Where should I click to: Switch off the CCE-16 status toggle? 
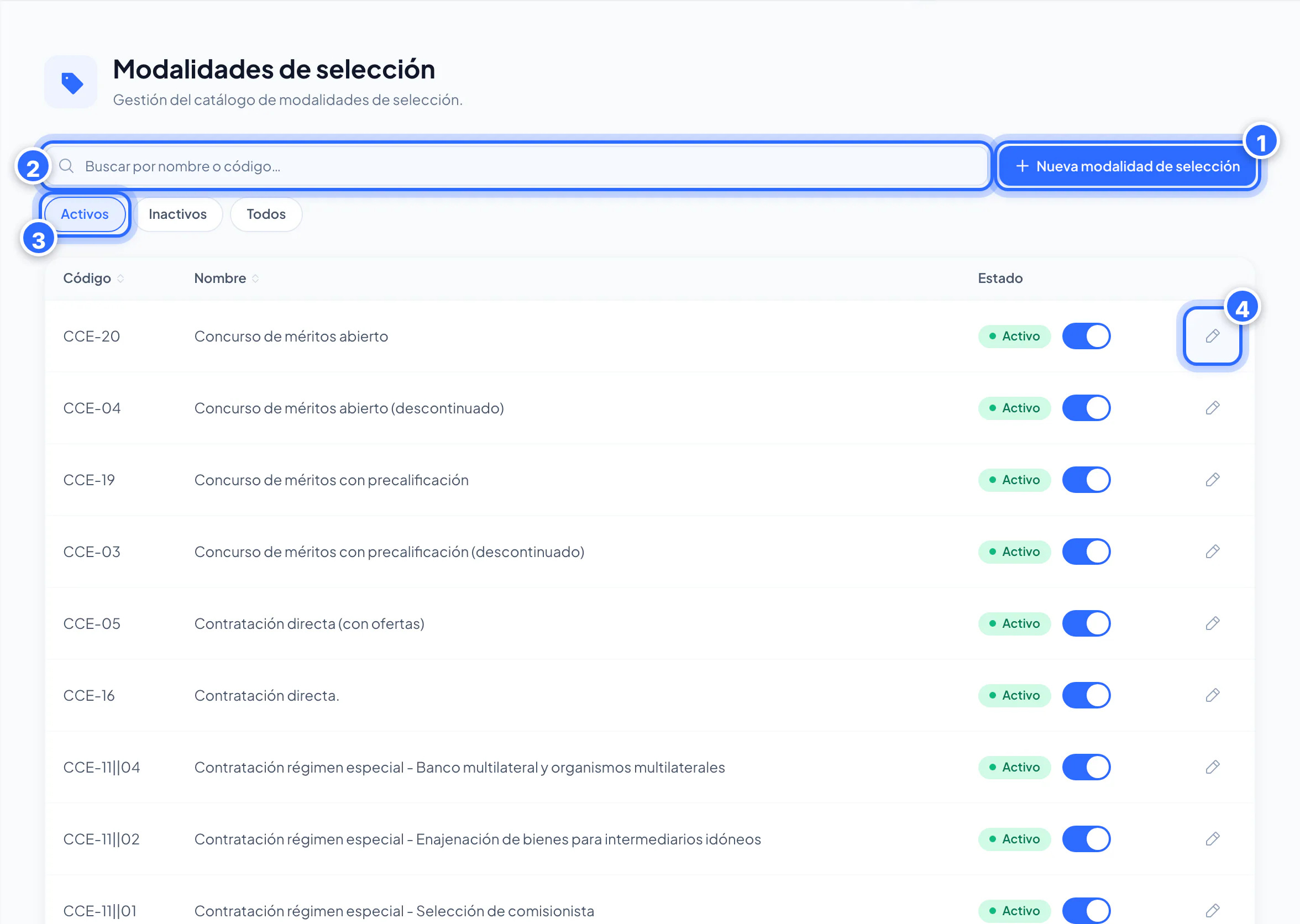(x=1086, y=695)
